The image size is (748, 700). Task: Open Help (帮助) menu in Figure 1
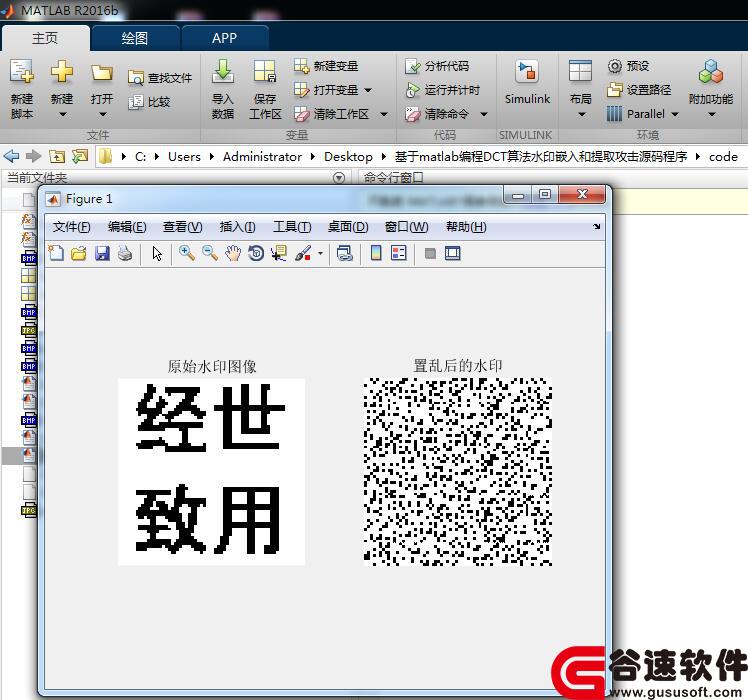pos(466,227)
